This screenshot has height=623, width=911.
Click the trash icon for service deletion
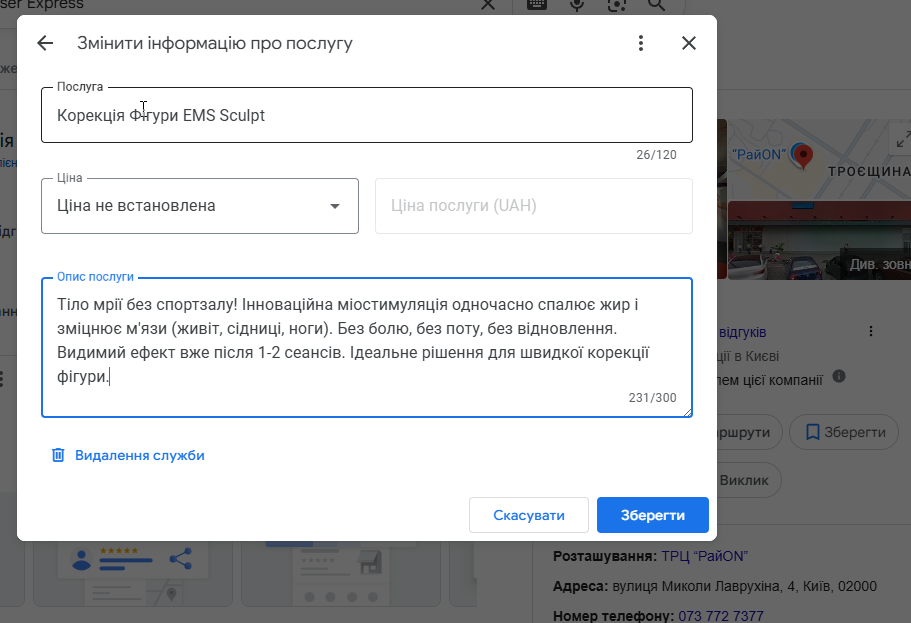[x=58, y=455]
